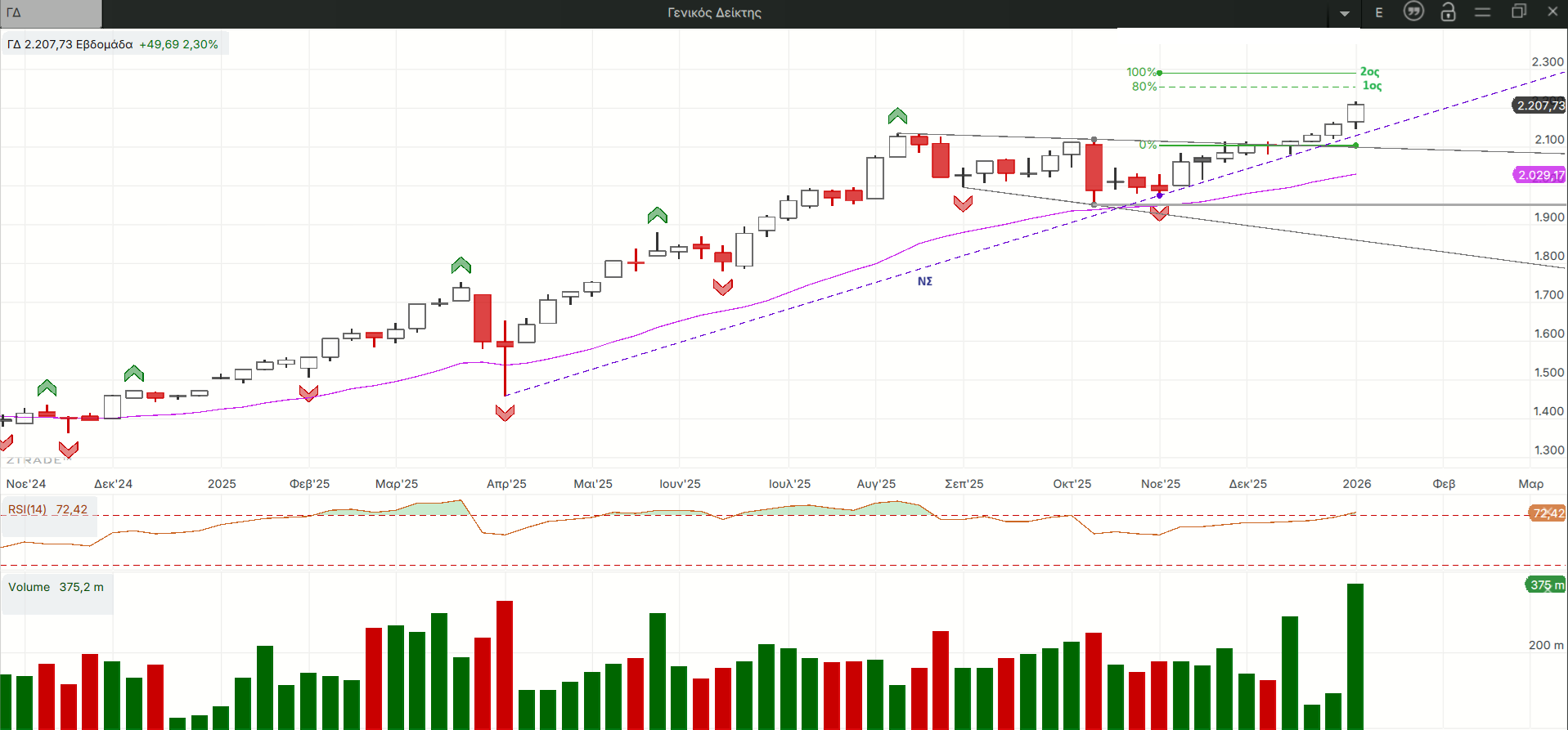Click the green 375 m volume value tag
Viewport: 1568px width, 730px height.
[x=1546, y=584]
